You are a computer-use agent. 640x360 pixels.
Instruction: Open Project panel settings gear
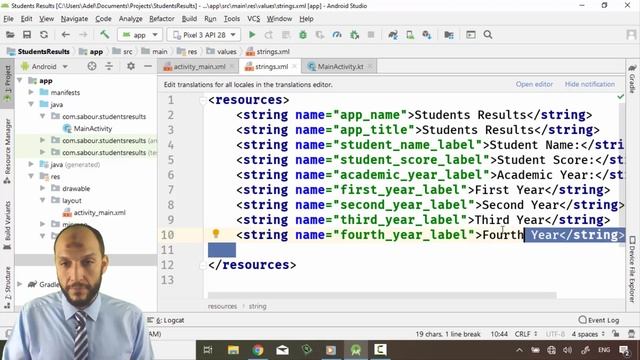click(131, 66)
